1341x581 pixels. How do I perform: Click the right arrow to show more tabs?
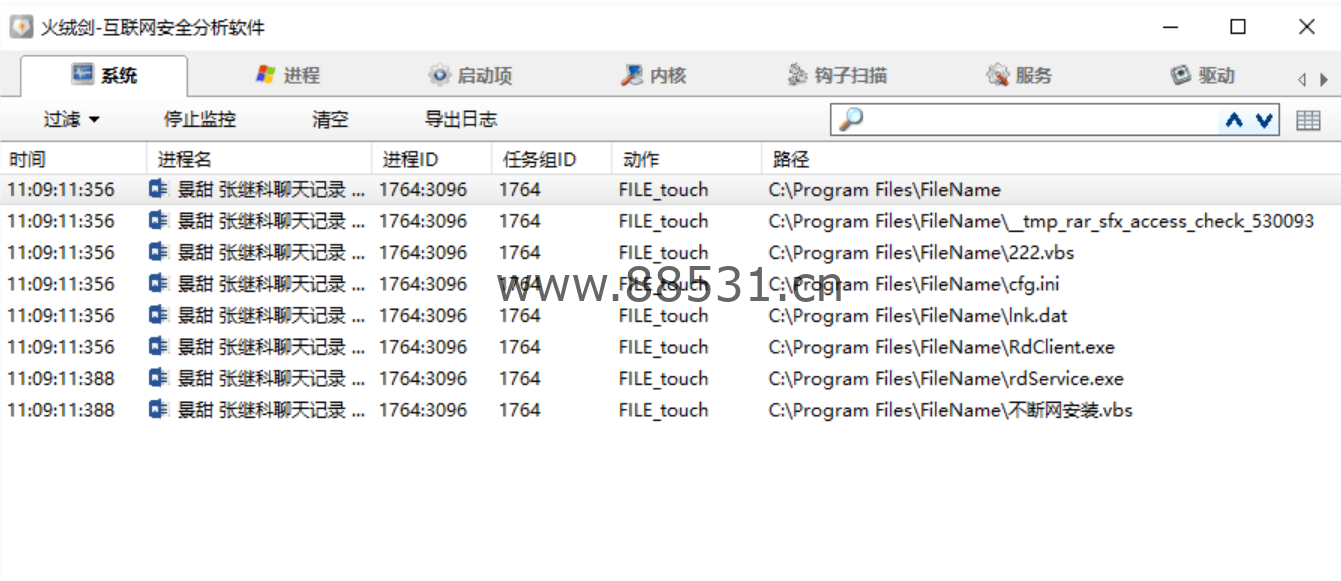1324,79
